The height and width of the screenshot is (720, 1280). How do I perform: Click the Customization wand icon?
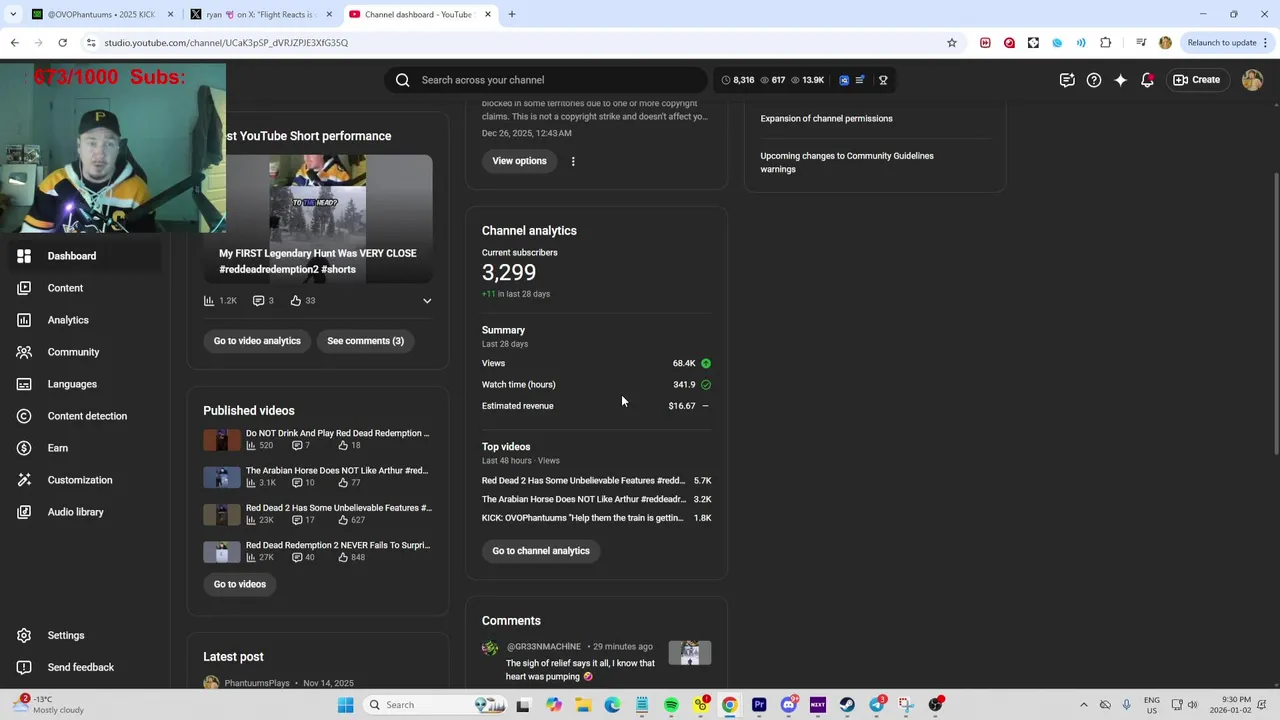[x=24, y=480]
